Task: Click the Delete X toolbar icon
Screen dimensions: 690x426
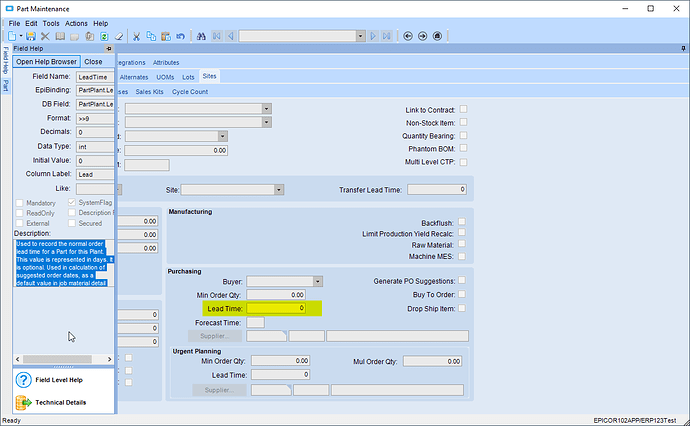Action: (45, 36)
